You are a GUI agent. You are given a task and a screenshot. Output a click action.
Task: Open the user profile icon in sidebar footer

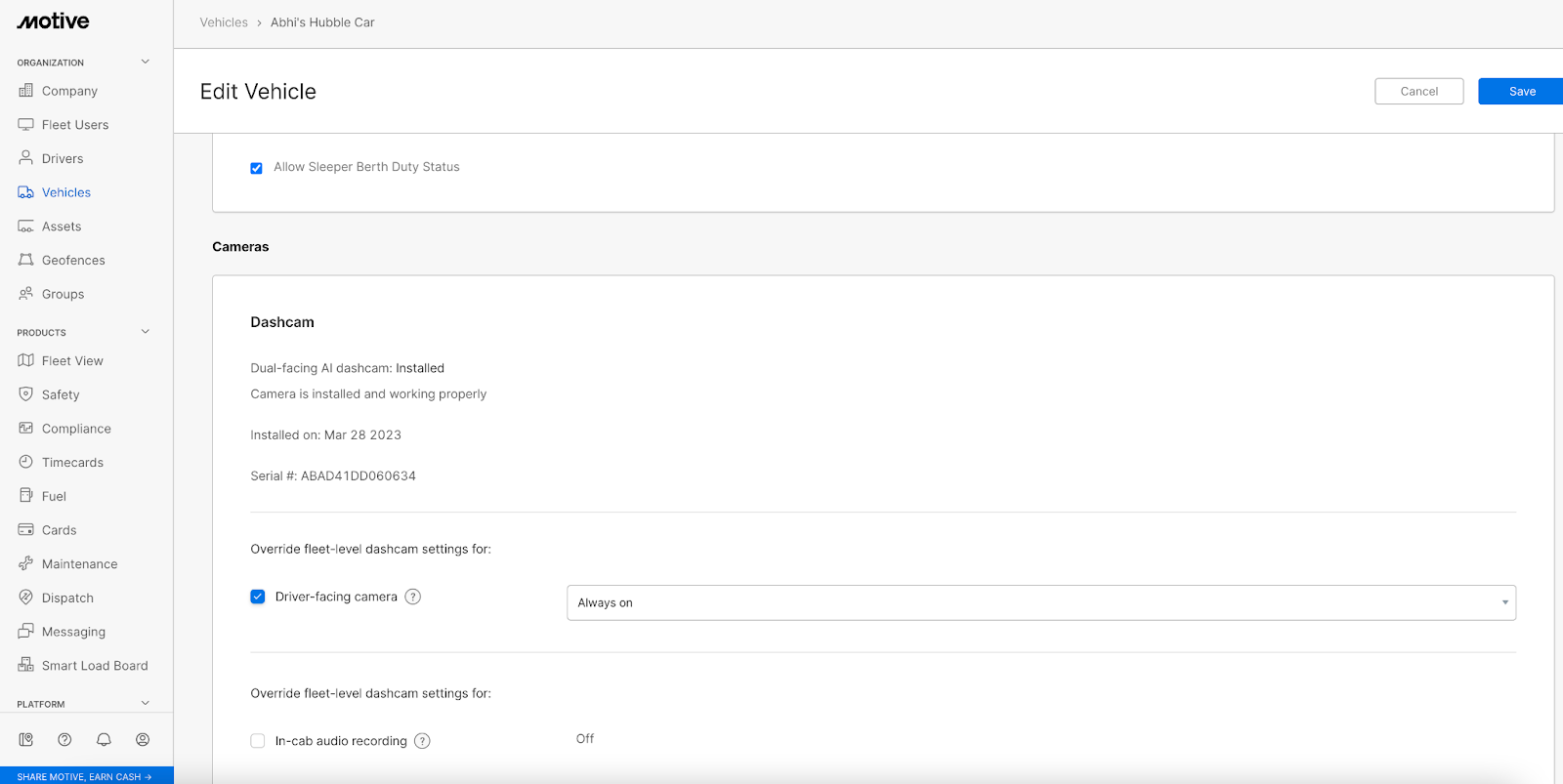pos(143,740)
